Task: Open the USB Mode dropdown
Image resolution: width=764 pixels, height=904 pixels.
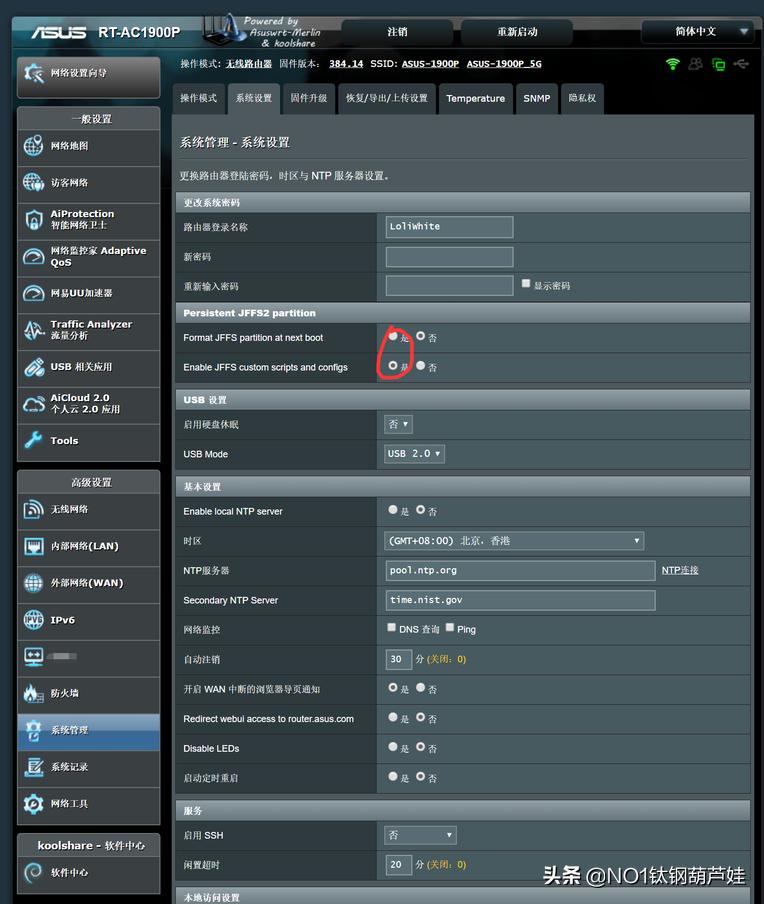Action: point(415,454)
